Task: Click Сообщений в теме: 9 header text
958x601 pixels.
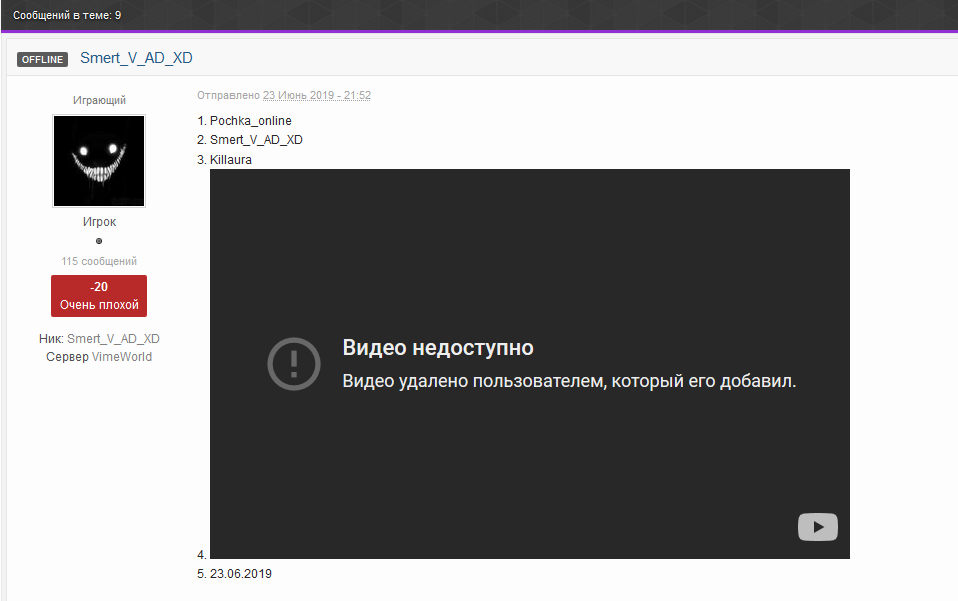Action: [67, 15]
